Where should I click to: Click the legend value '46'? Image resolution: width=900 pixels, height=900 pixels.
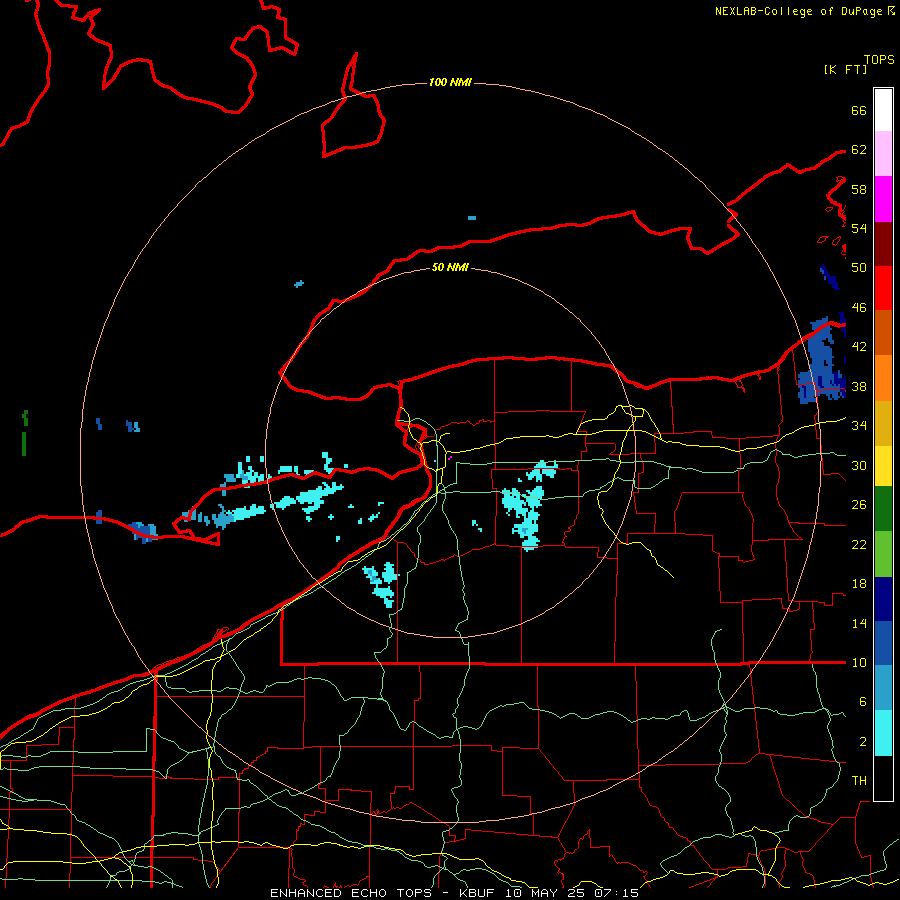click(859, 307)
